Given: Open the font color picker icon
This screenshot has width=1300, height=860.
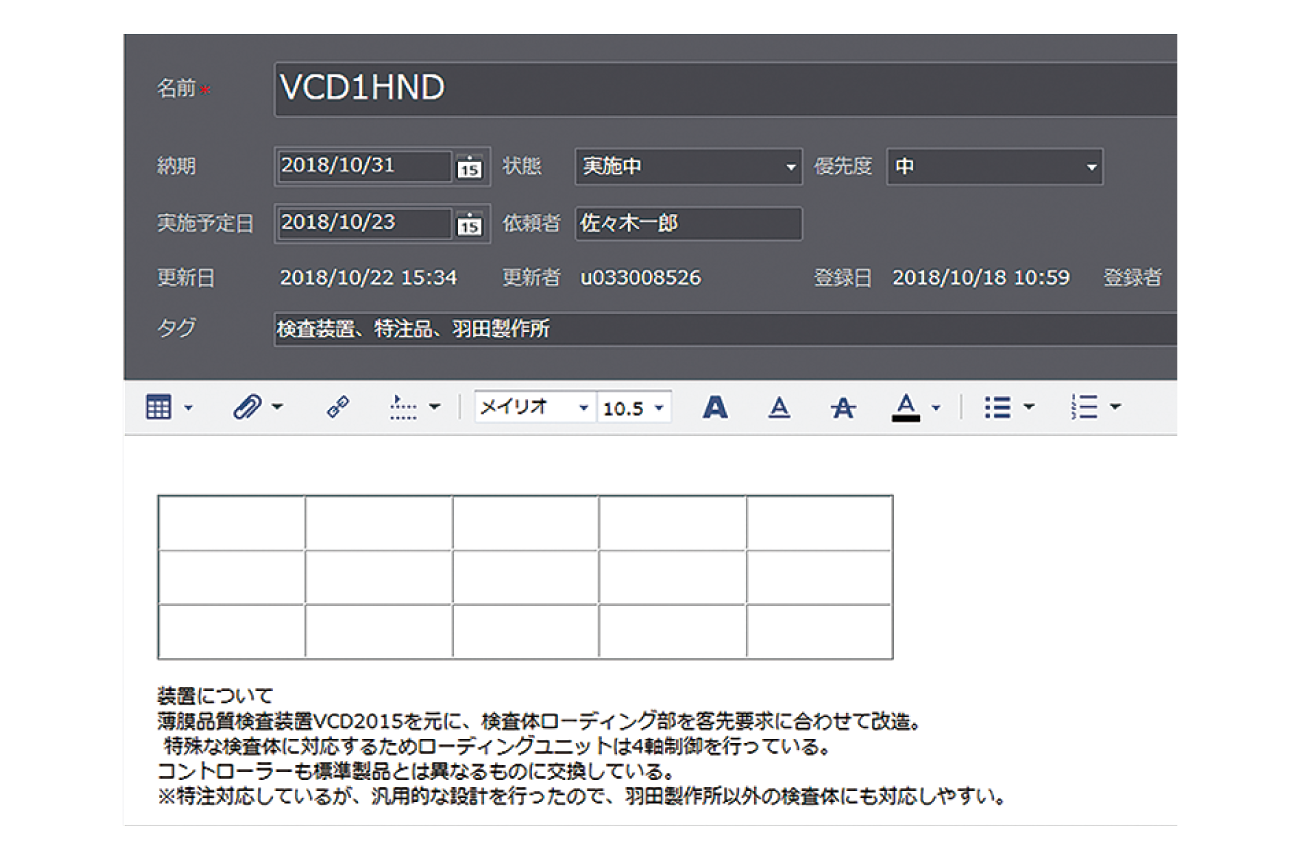Looking at the screenshot, I should 905,406.
